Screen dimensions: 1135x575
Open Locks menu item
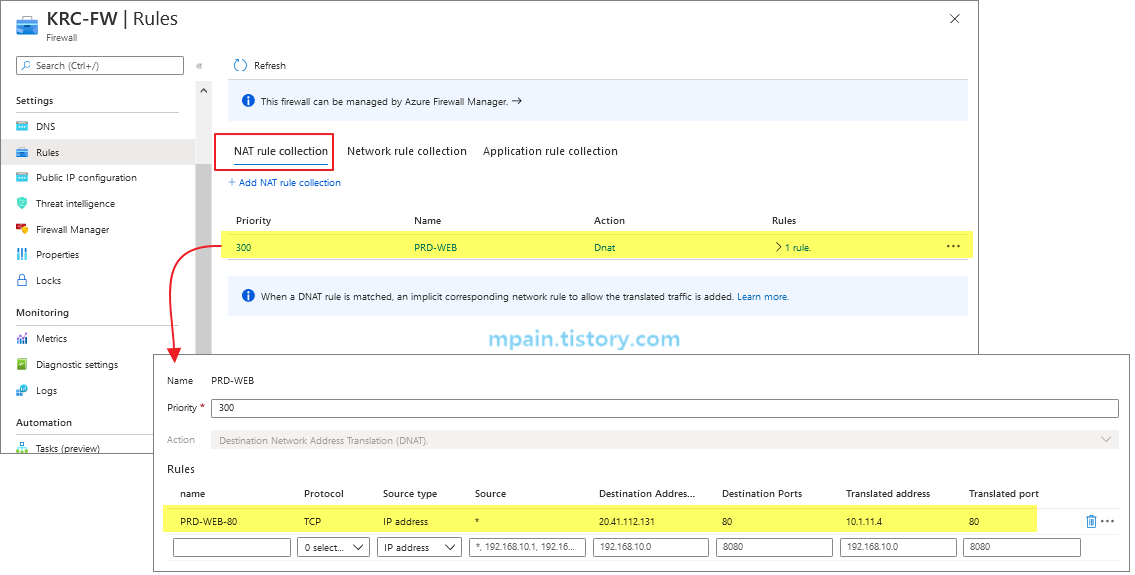pos(48,281)
